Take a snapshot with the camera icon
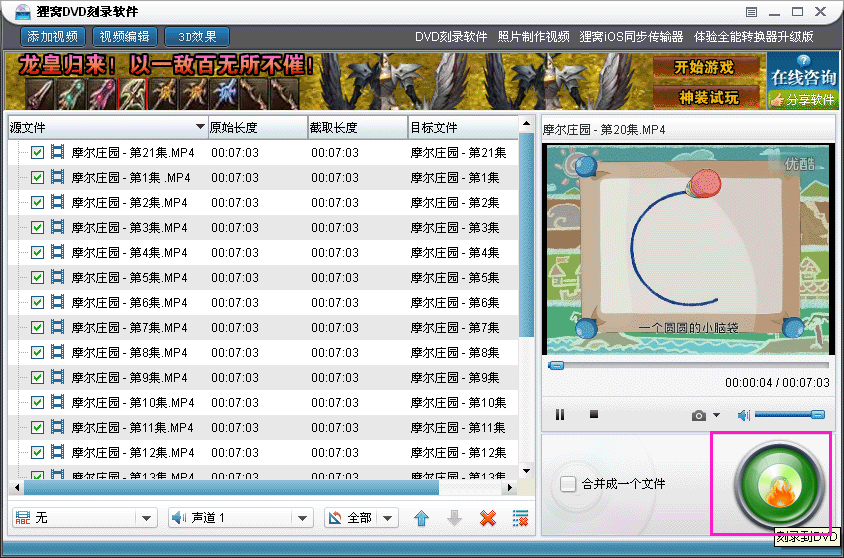The image size is (844, 558). pos(699,415)
